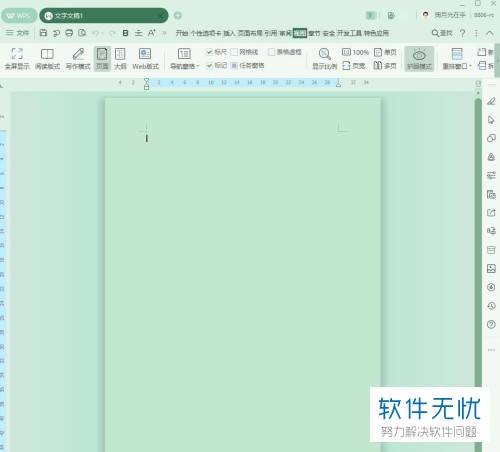Open the Section tab (章节)
This screenshot has height=452, width=500.
[314, 33]
